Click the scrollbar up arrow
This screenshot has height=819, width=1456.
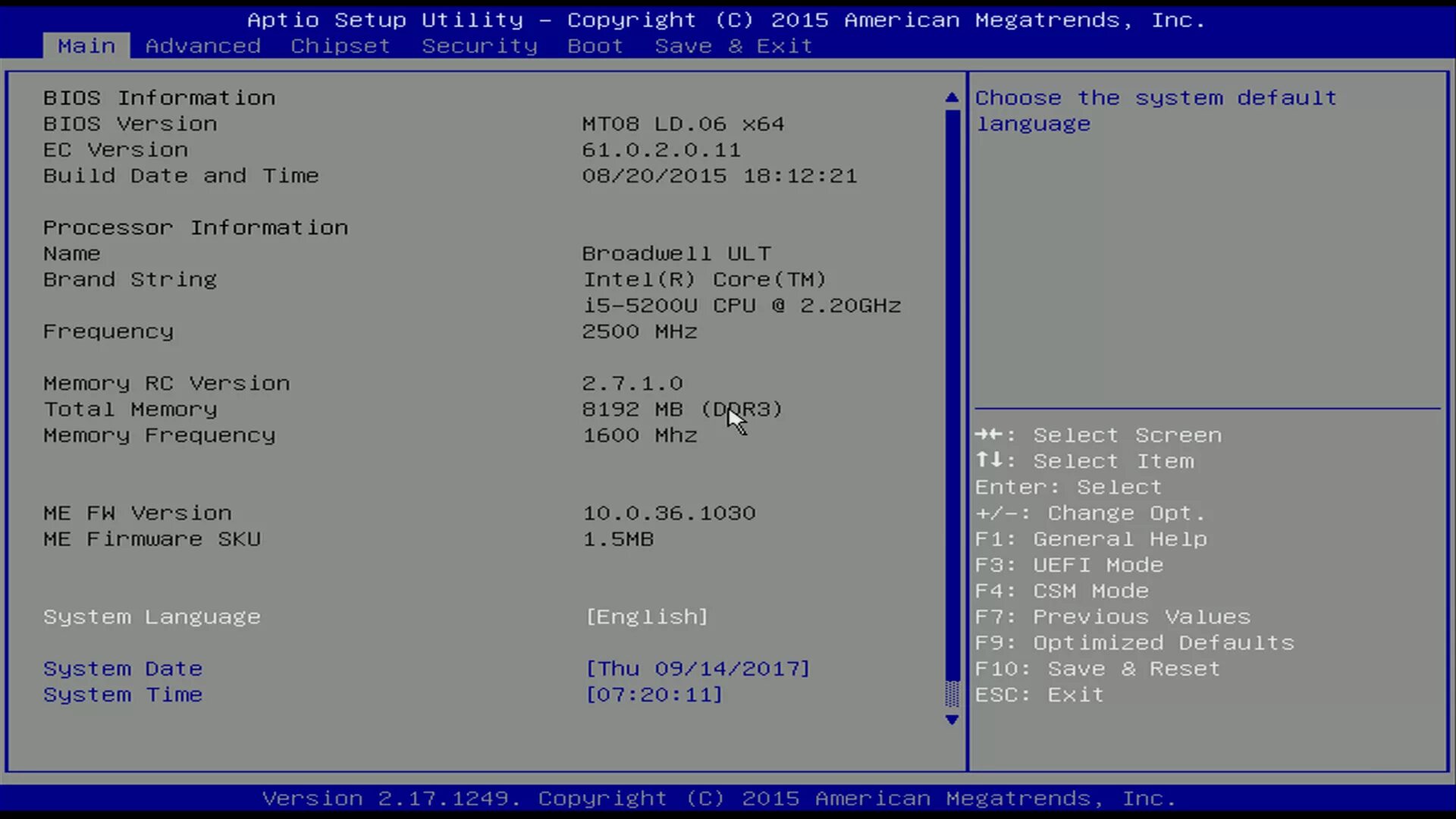[952, 98]
